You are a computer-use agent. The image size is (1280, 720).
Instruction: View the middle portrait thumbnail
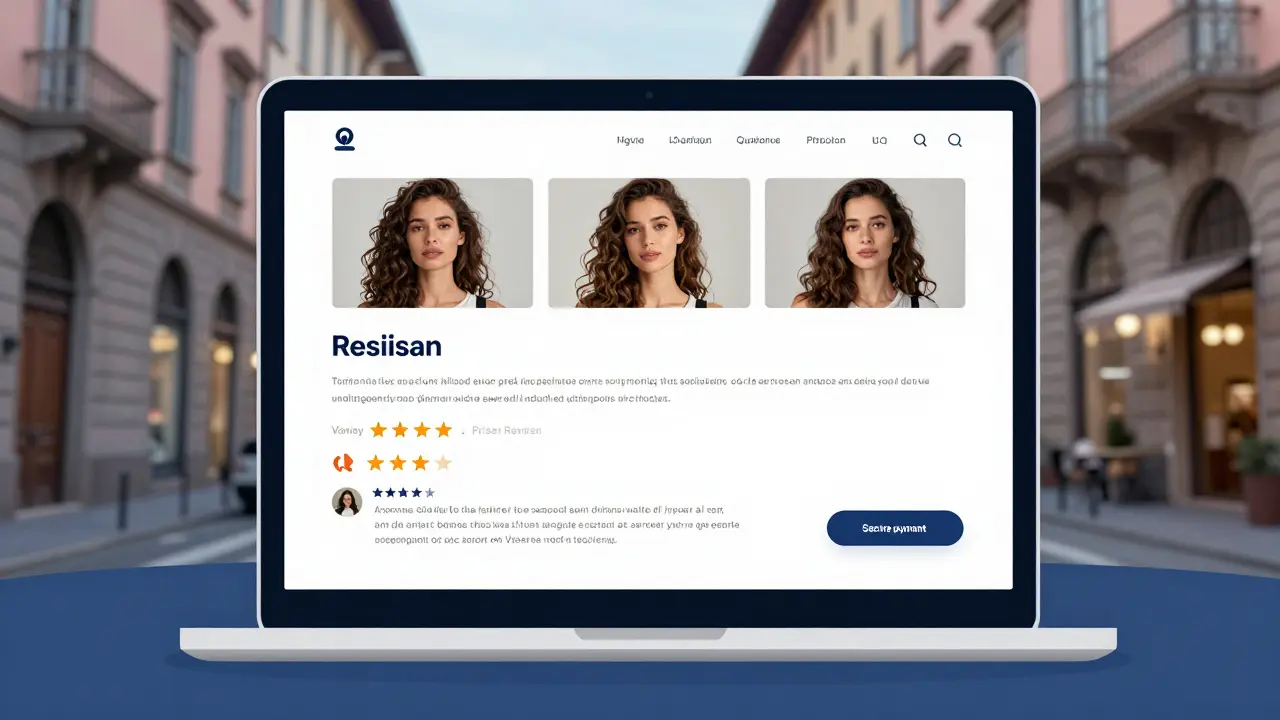click(x=649, y=243)
